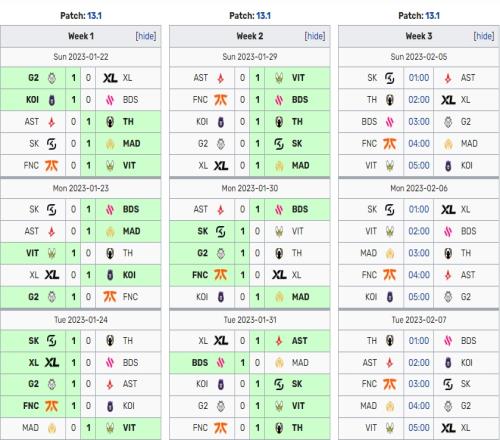Open Patch 13.1 link above Week 2

point(263,16)
